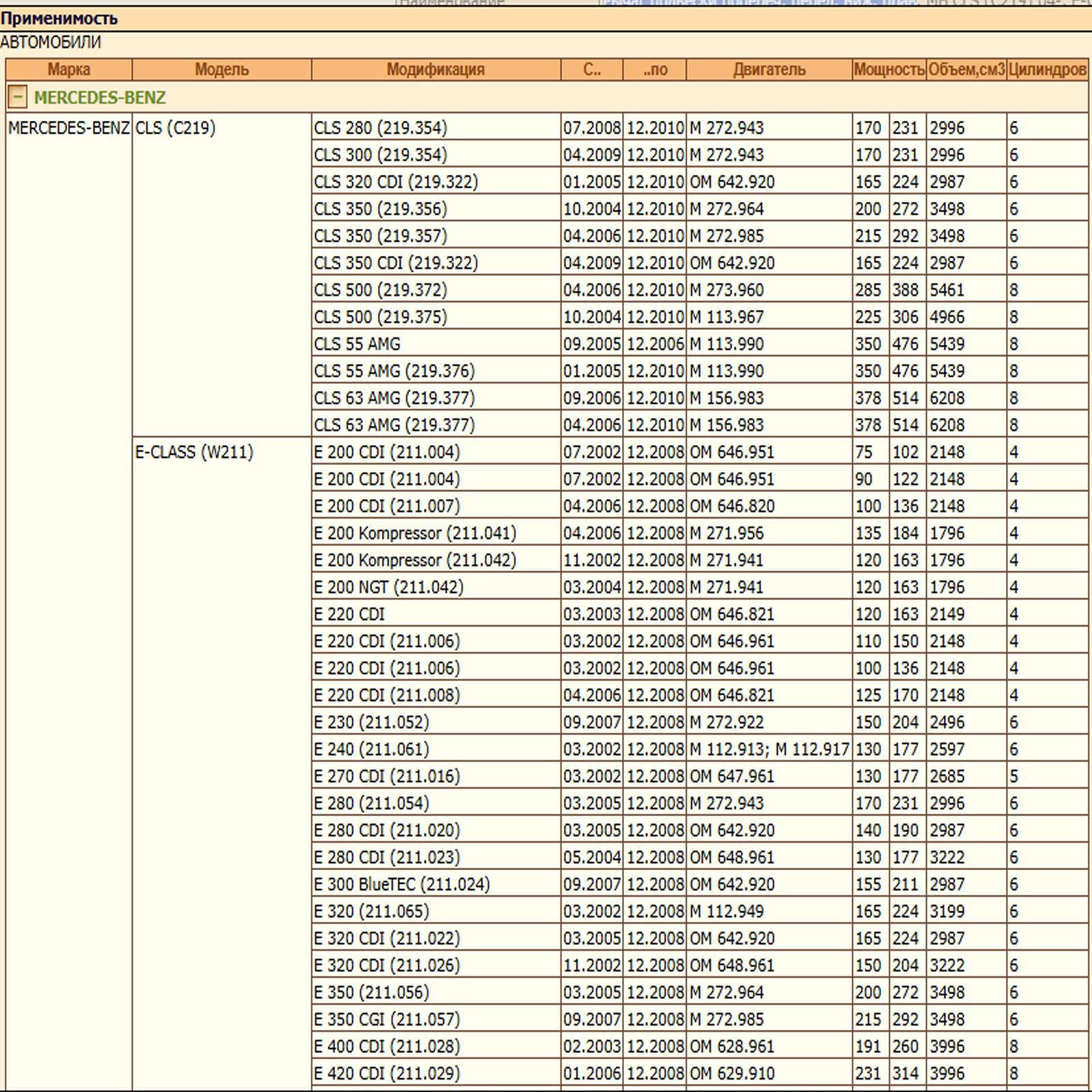Select E 300 BlueTEC (211.024) modification

point(401,885)
